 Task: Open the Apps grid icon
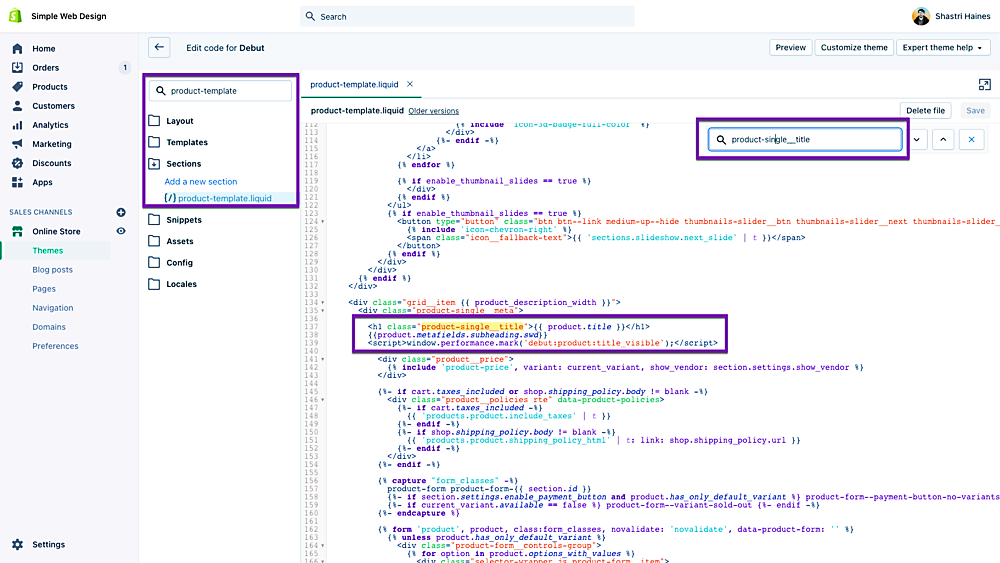[17, 182]
